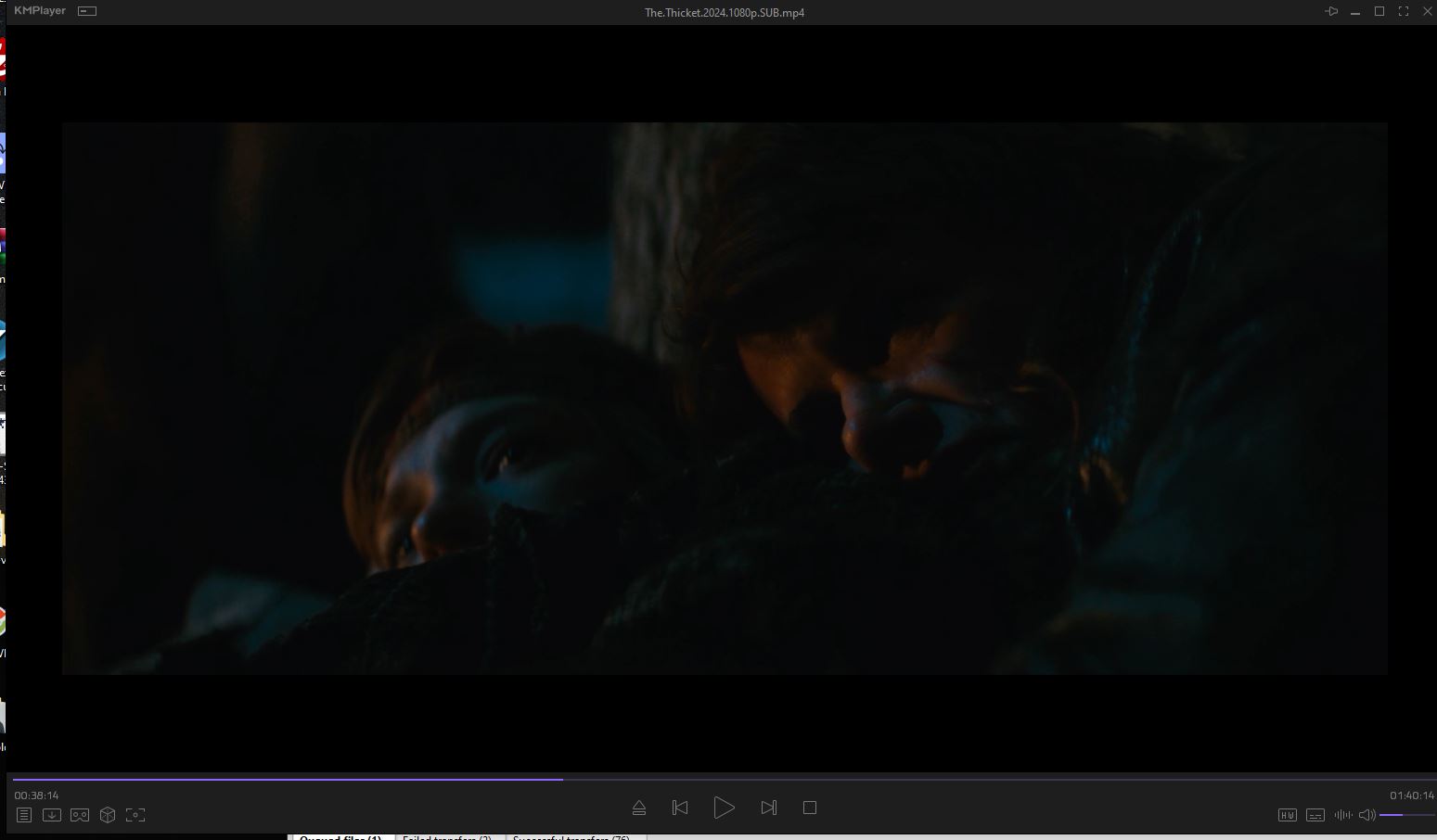This screenshot has width=1437, height=840.
Task: Adjust the volume slider
Action: pos(1405,815)
